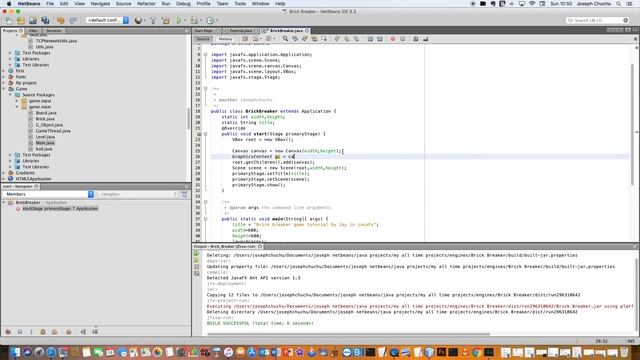The image size is (640, 360).
Task: Click the red stop macro recording icon
Action: [x=393, y=39]
